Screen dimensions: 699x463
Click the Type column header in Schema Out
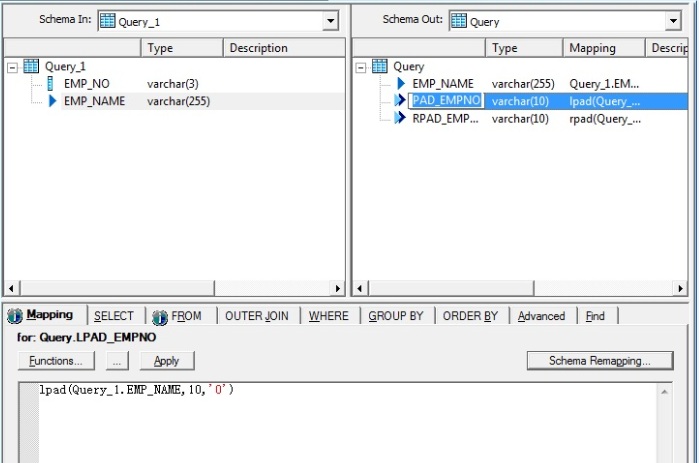[524, 48]
